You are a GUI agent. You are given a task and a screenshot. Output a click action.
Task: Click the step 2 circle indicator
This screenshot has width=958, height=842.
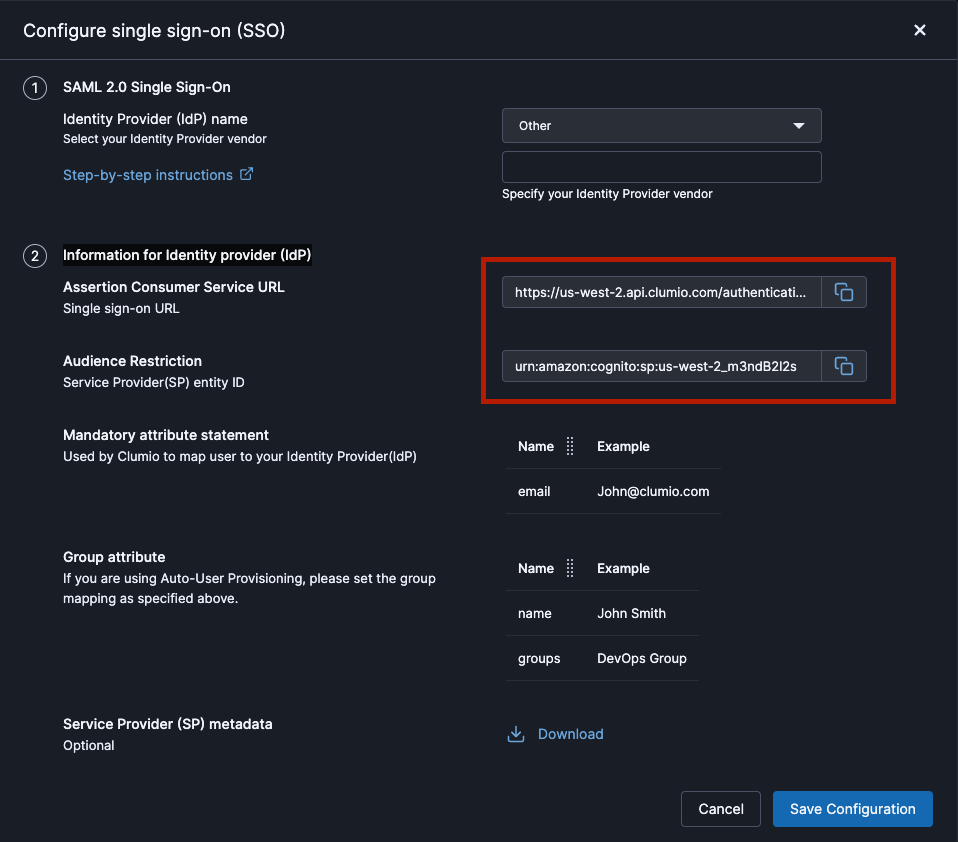(x=34, y=256)
